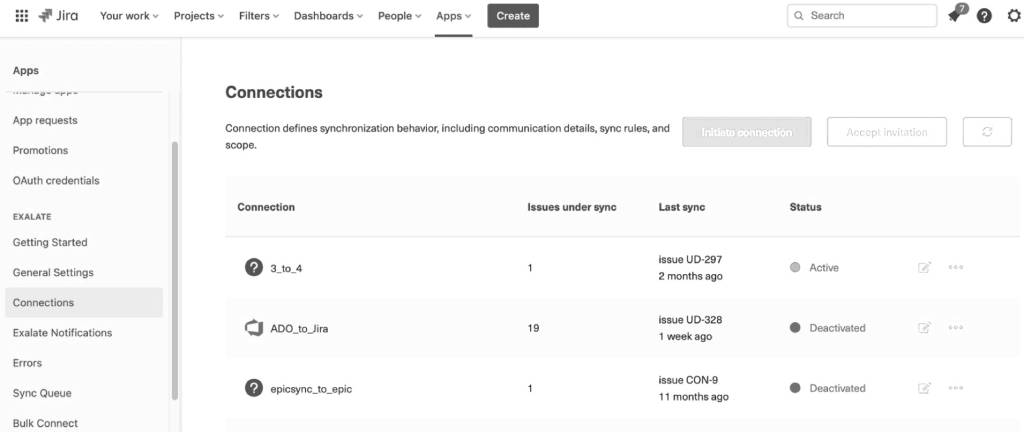The width and height of the screenshot is (1024, 432).
Task: Click the refresh connections icon button
Action: pyautogui.click(x=987, y=132)
